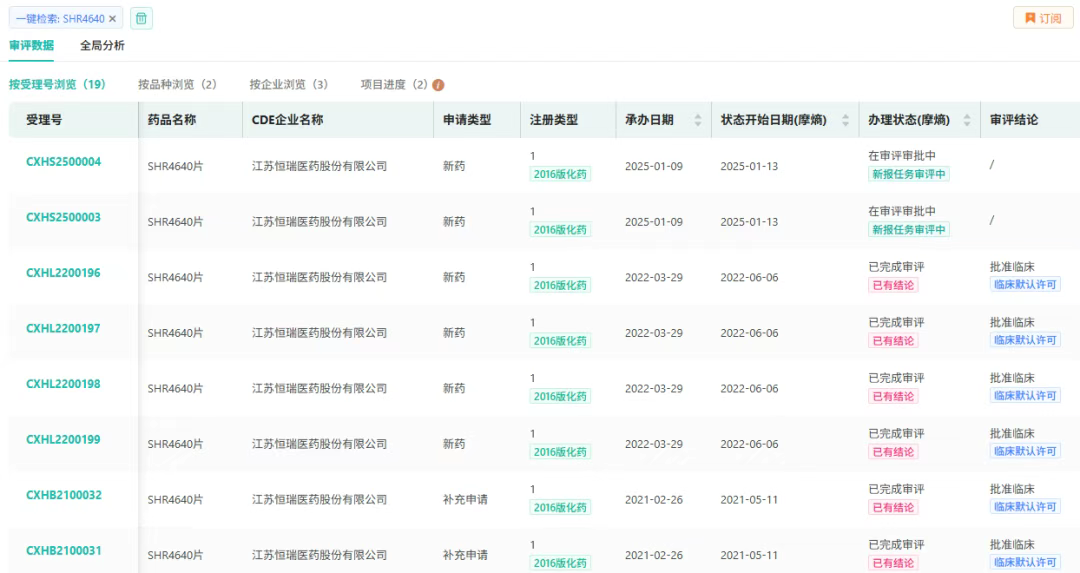Image resolution: width=1080 pixels, height=573 pixels.
Task: Sort by 状态开始日期(摩熵) column arrows
Action: [845, 120]
